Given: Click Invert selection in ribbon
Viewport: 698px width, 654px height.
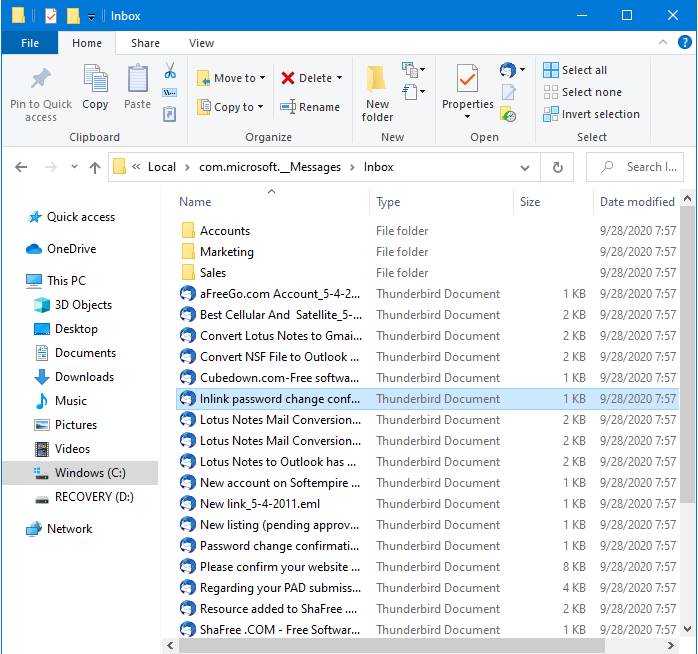Looking at the screenshot, I should click(x=591, y=114).
